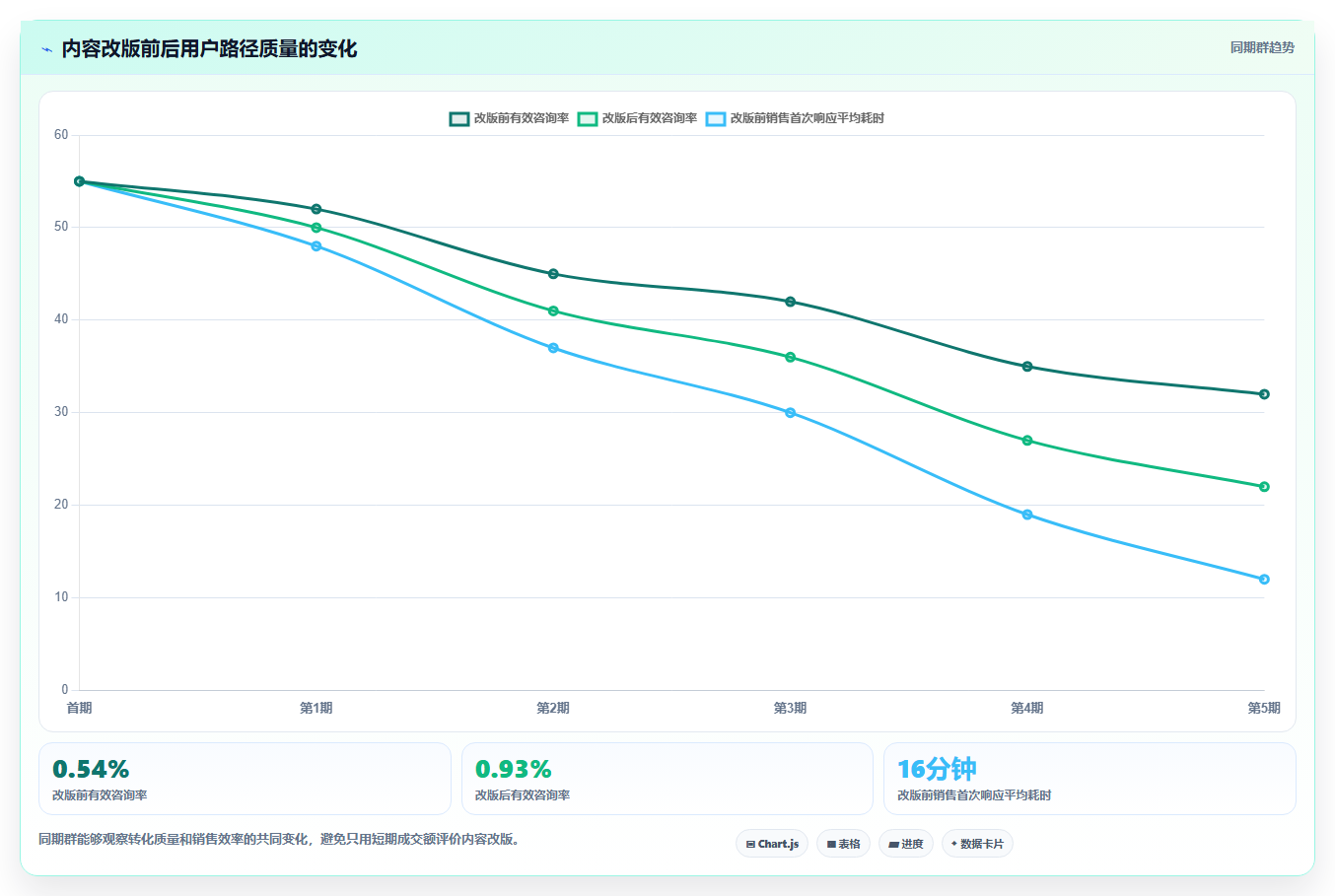Viewport: 1335px width, 896px height.
Task: Select the light green 第1期 point at 50
Action: click(x=316, y=228)
